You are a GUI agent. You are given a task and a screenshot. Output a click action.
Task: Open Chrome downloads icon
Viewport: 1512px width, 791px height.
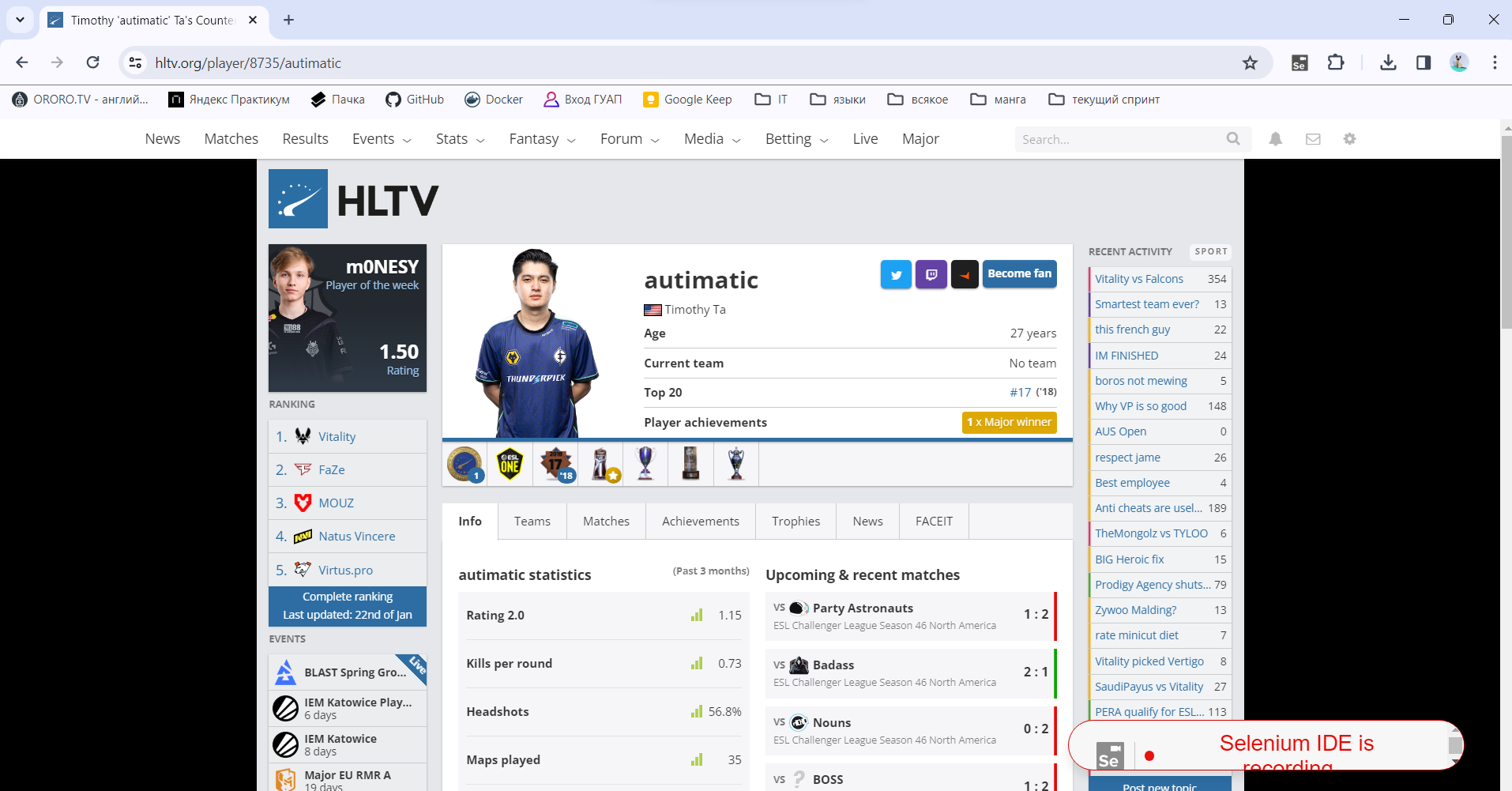coord(1388,62)
